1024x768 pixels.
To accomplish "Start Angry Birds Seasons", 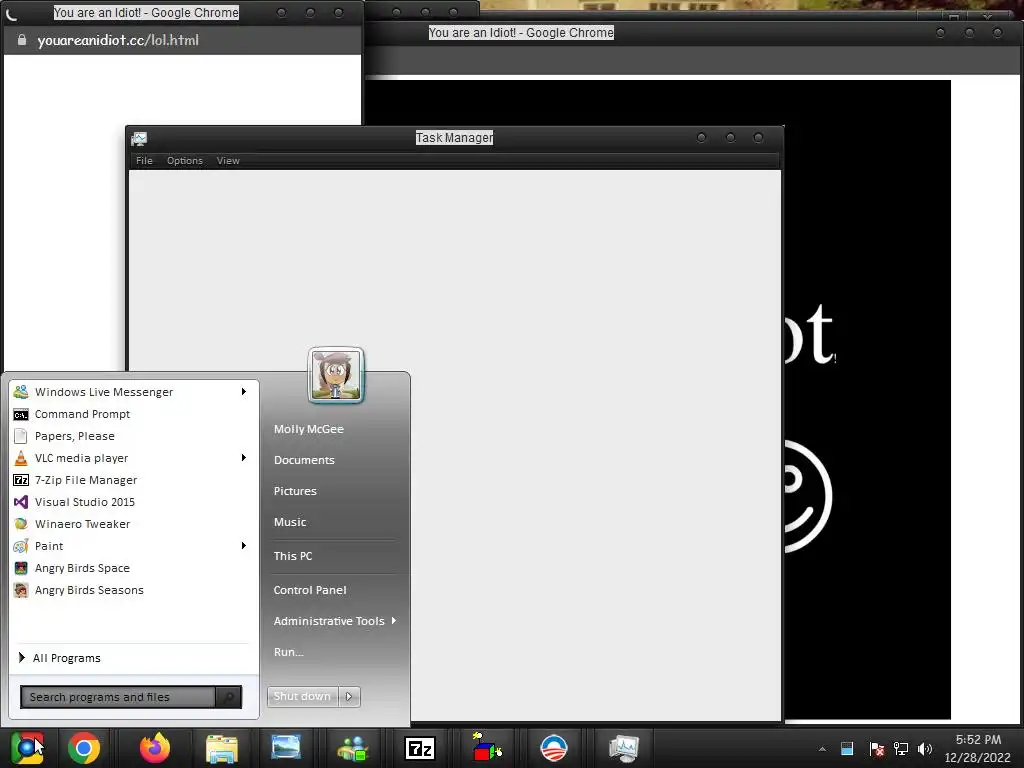I will pyautogui.click(x=134, y=590).
